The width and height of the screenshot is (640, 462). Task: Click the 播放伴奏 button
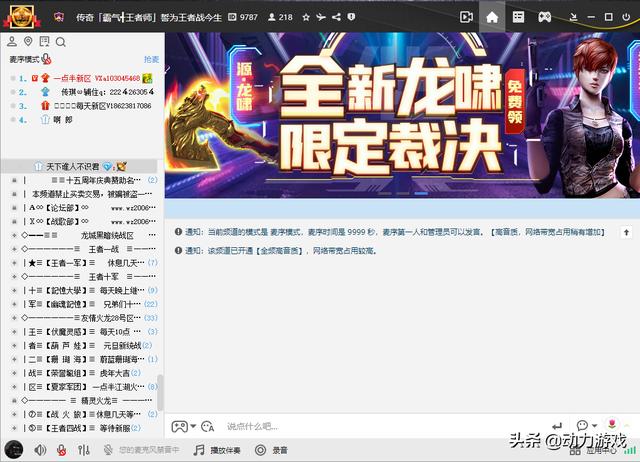pyautogui.click(x=217, y=450)
